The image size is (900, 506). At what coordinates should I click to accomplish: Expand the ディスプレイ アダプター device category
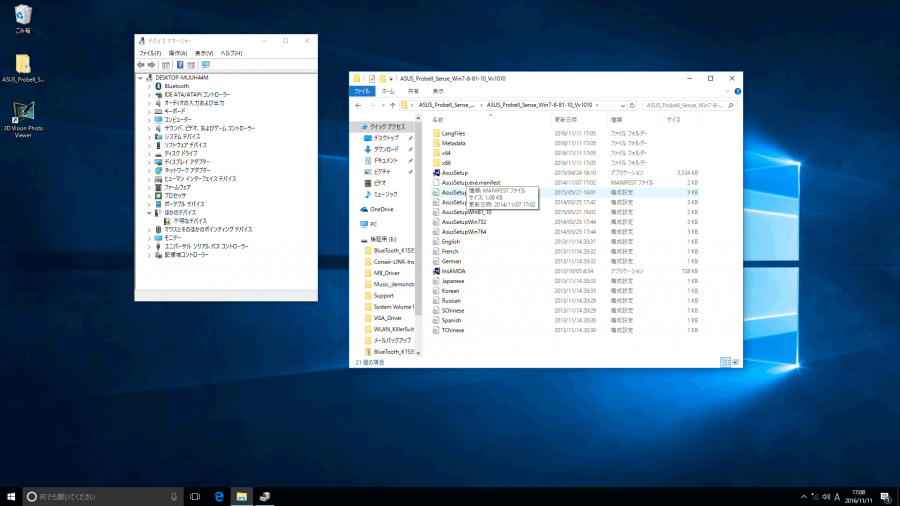[x=149, y=161]
